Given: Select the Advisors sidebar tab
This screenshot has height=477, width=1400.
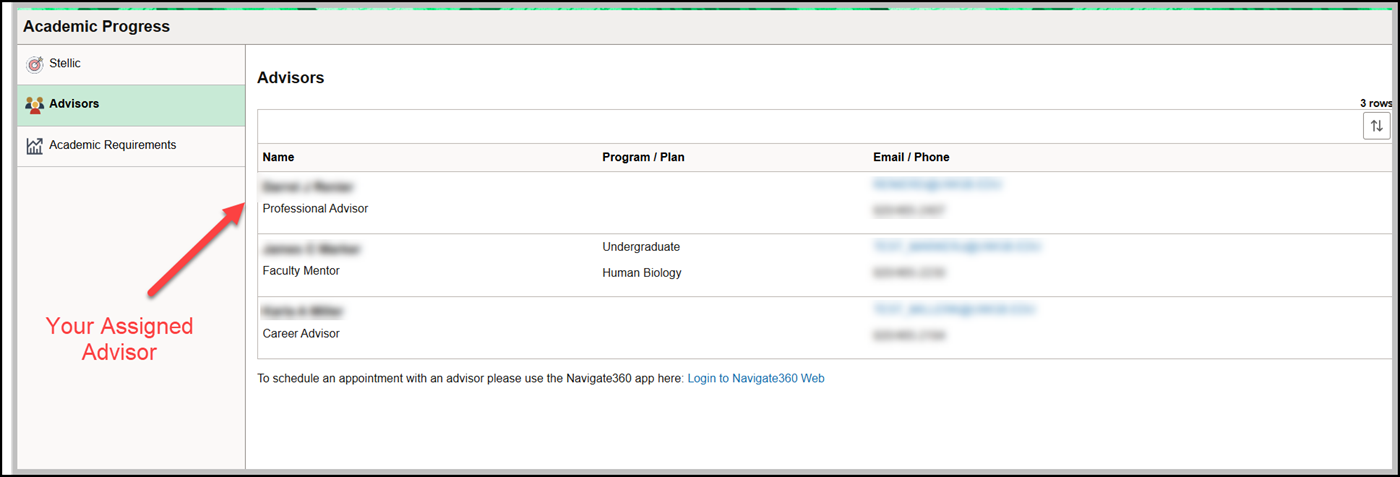Looking at the screenshot, I should point(74,104).
